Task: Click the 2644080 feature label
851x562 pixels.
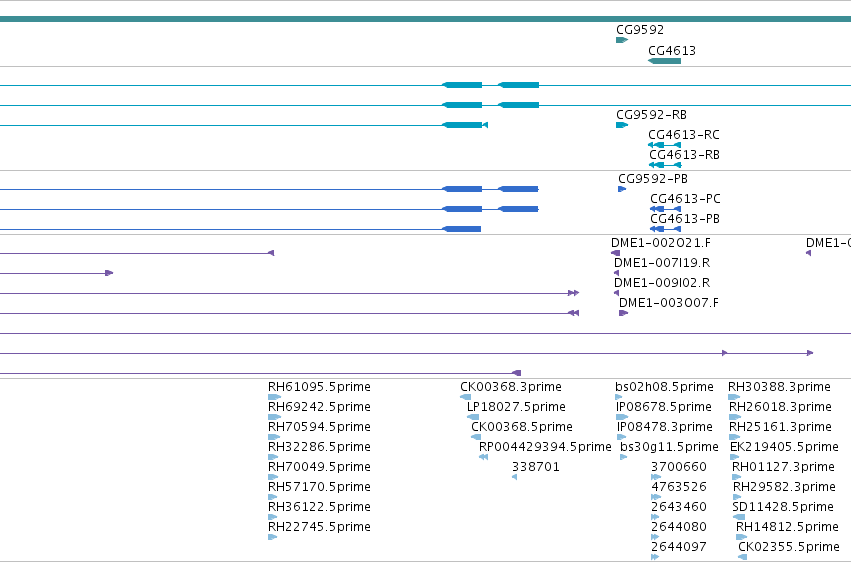Action: click(679, 527)
